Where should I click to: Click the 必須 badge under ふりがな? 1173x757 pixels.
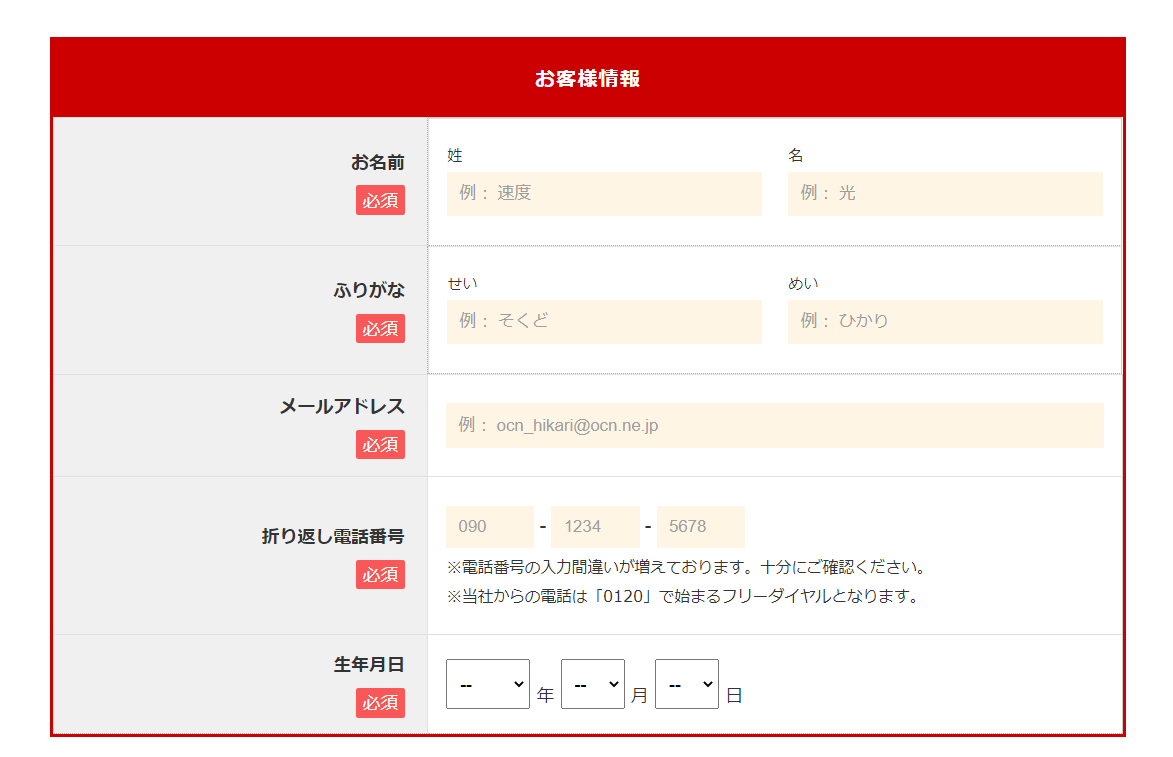380,329
